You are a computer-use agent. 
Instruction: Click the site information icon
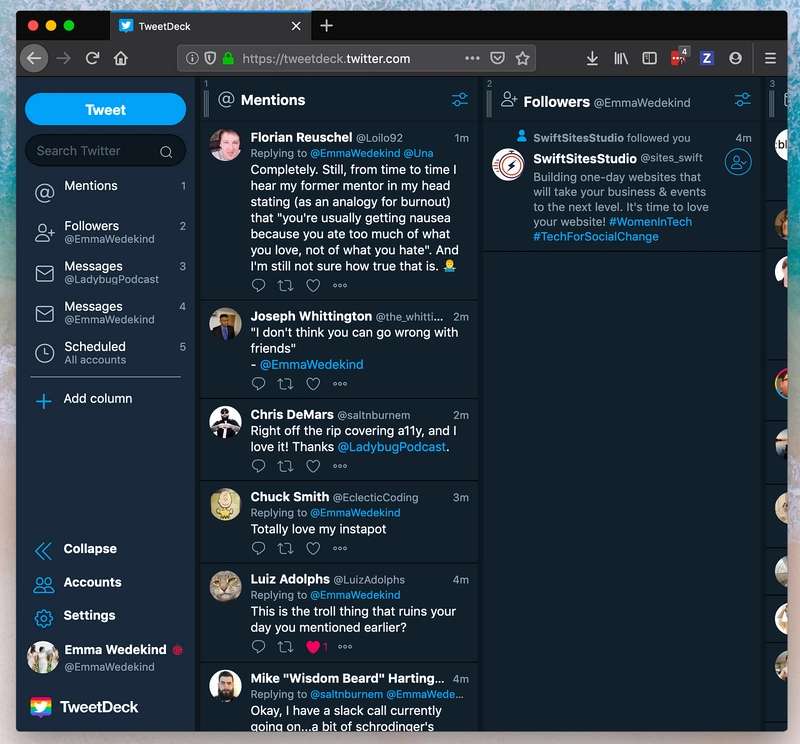tap(192, 58)
